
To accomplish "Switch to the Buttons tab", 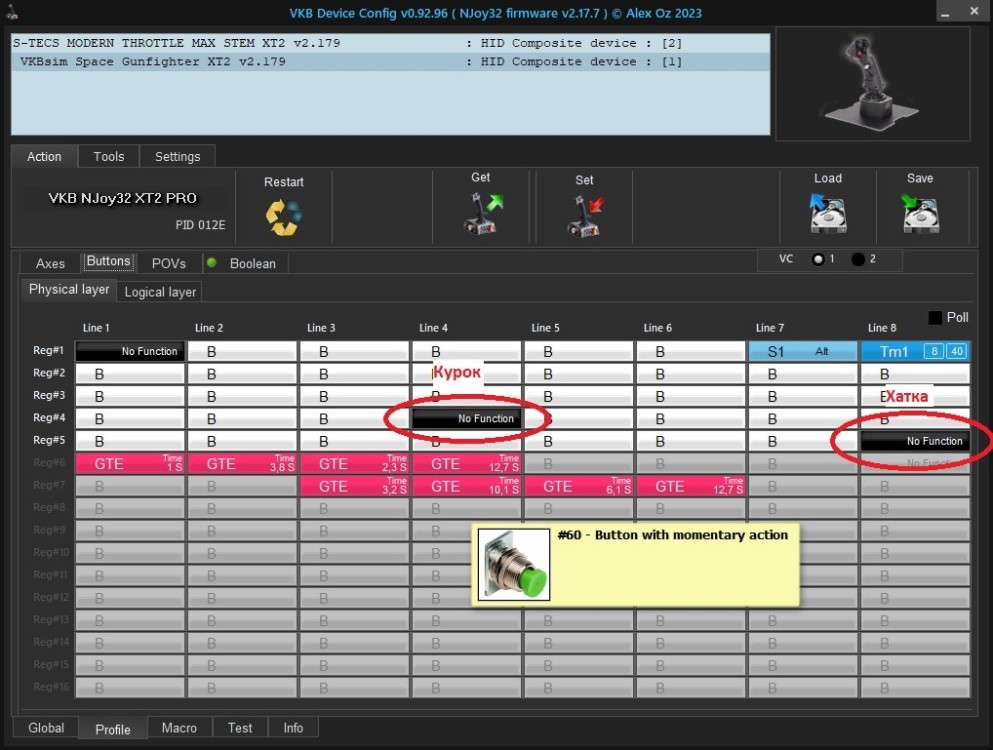I will pos(108,262).
